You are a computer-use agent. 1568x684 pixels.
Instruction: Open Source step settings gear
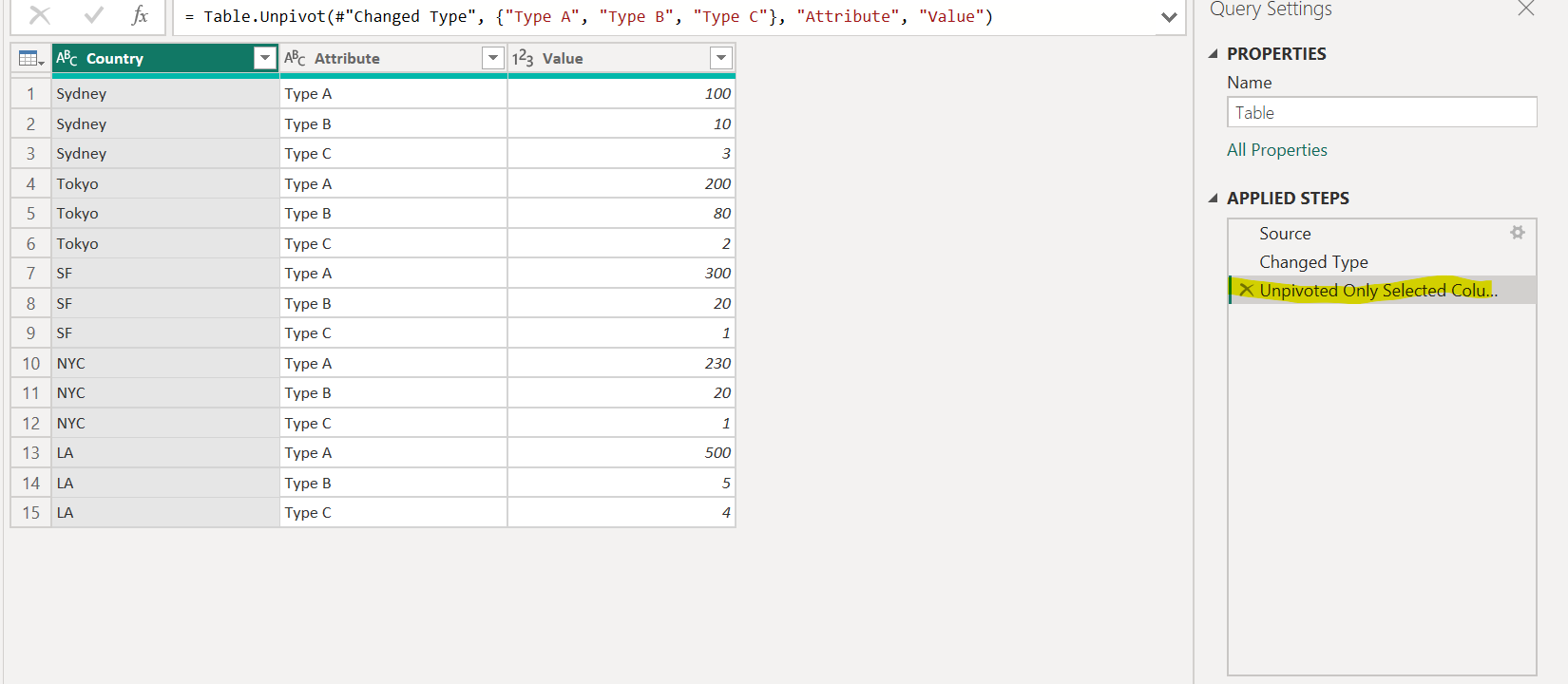[x=1518, y=233]
